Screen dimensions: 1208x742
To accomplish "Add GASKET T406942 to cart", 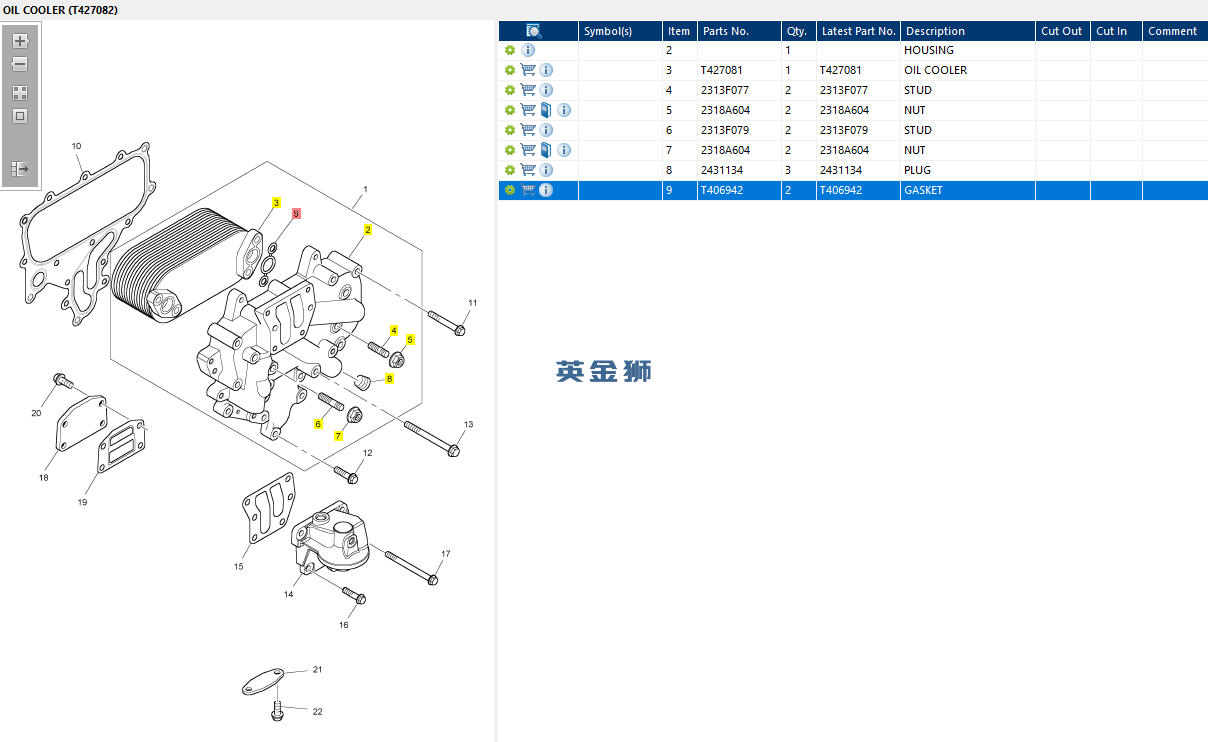I will click(528, 190).
